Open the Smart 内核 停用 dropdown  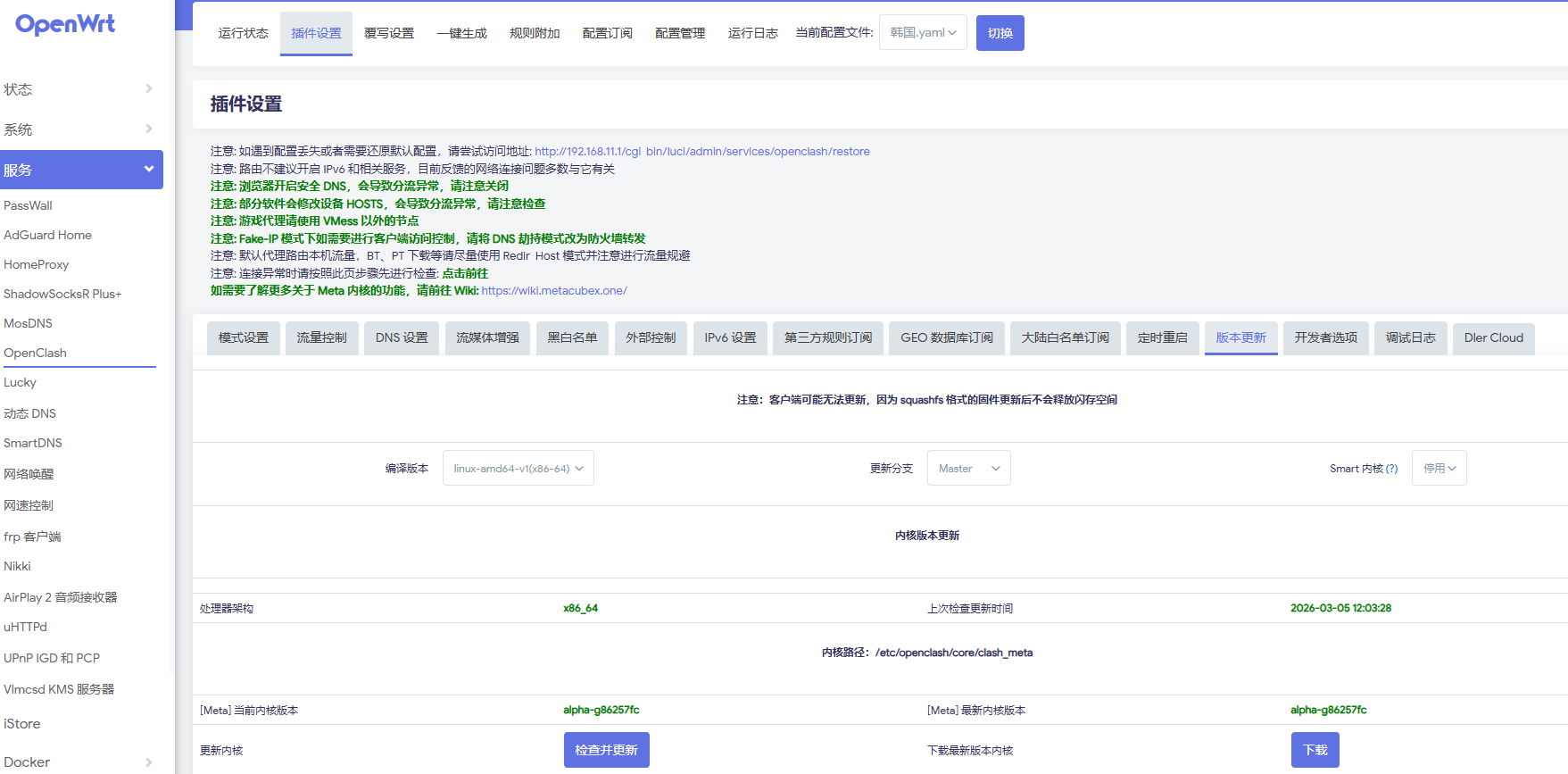click(1439, 469)
